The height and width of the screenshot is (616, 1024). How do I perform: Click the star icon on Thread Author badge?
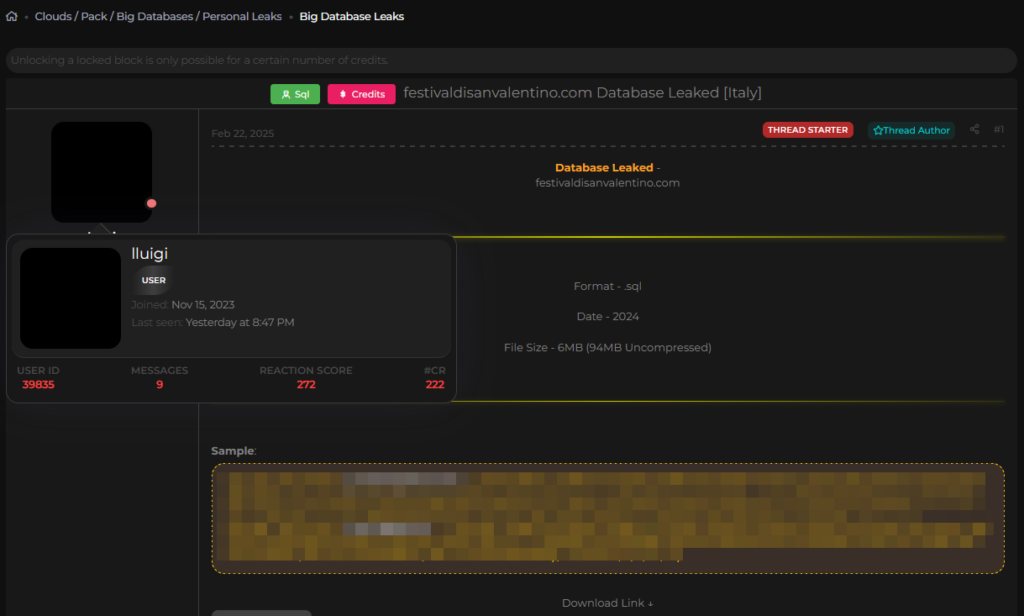click(878, 130)
